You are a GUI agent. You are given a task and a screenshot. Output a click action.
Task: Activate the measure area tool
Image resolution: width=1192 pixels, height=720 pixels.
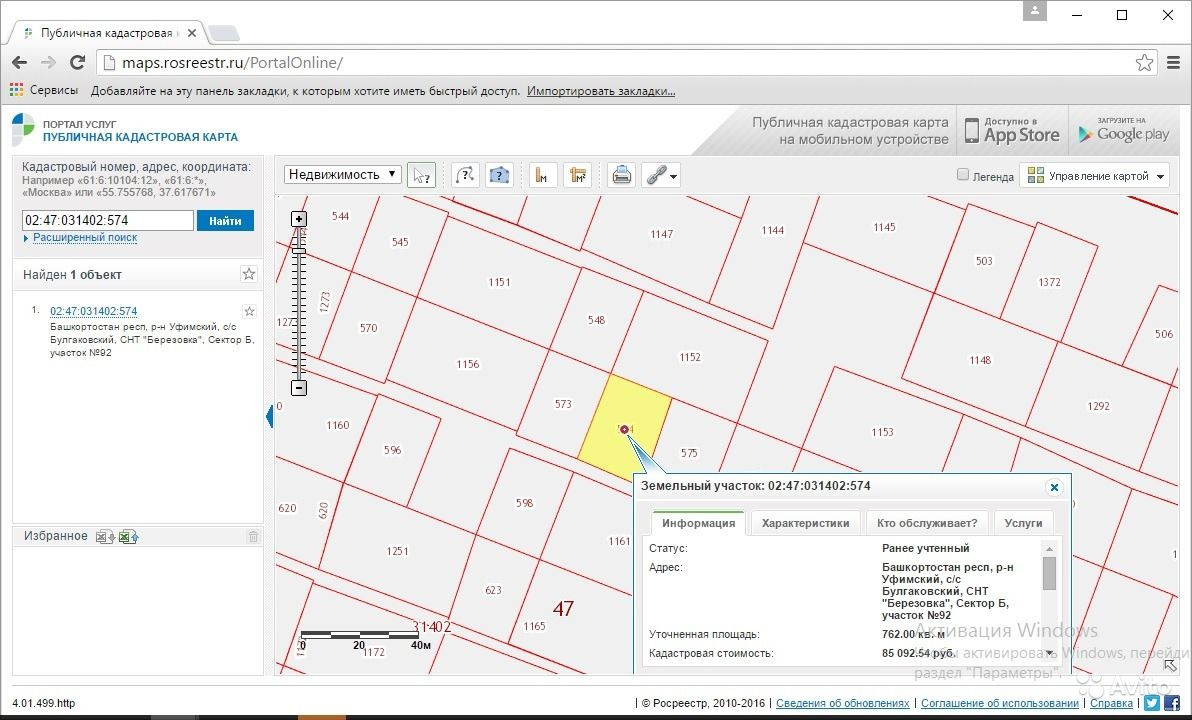click(577, 175)
